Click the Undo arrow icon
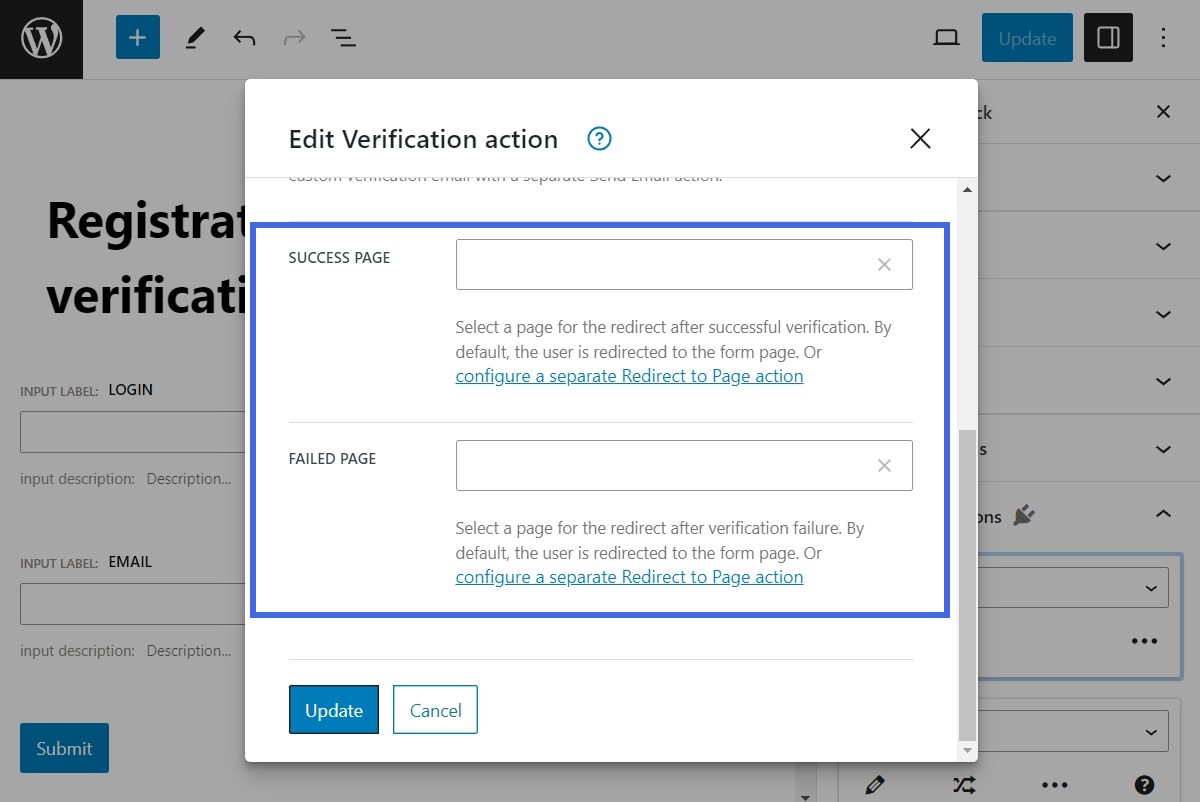 (x=243, y=38)
